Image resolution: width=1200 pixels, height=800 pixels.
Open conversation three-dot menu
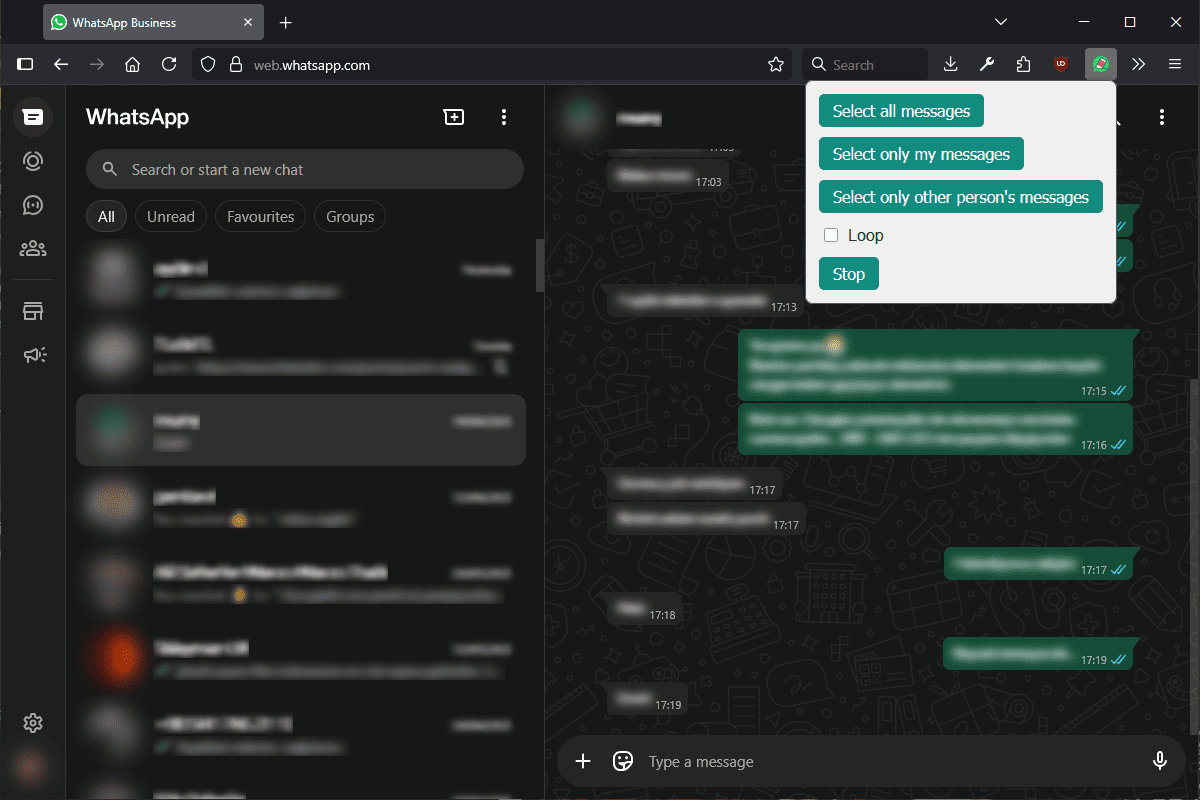[x=1162, y=117]
